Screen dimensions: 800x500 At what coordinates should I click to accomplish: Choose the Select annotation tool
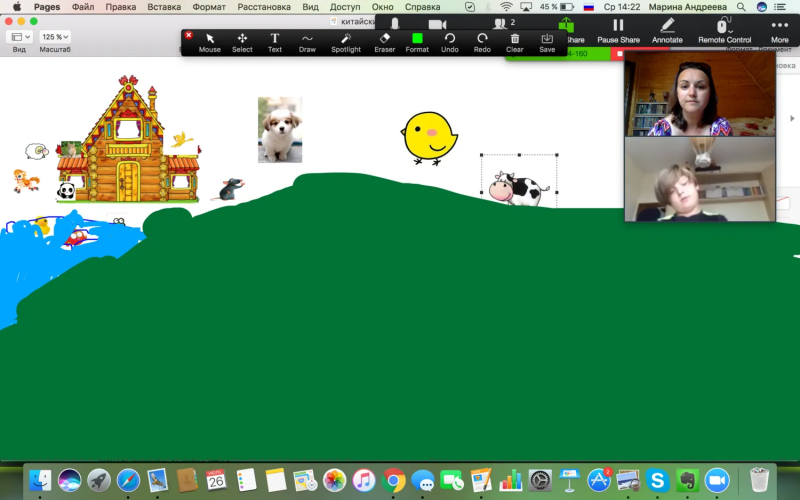click(x=242, y=42)
